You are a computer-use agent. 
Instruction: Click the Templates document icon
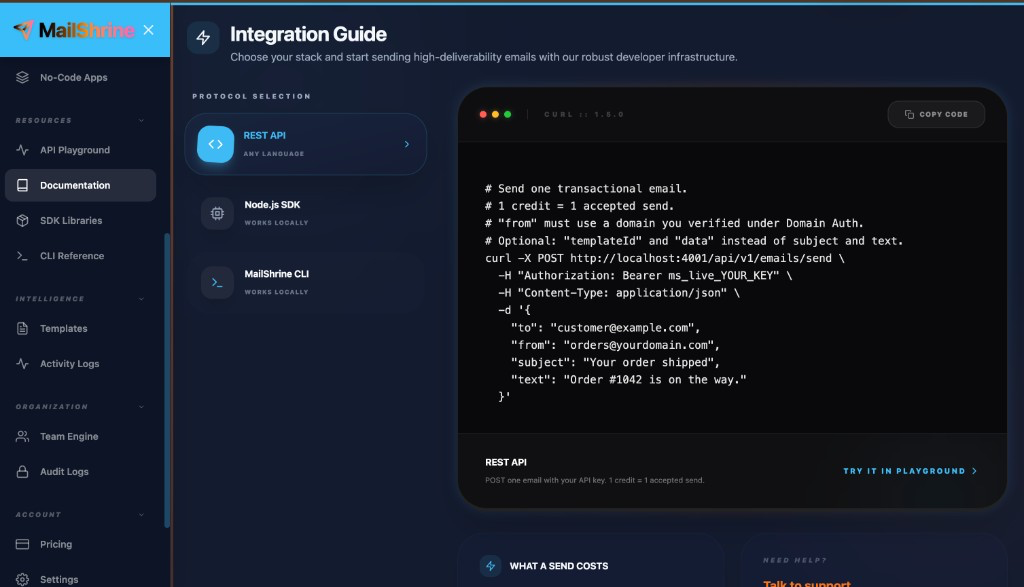click(22, 328)
